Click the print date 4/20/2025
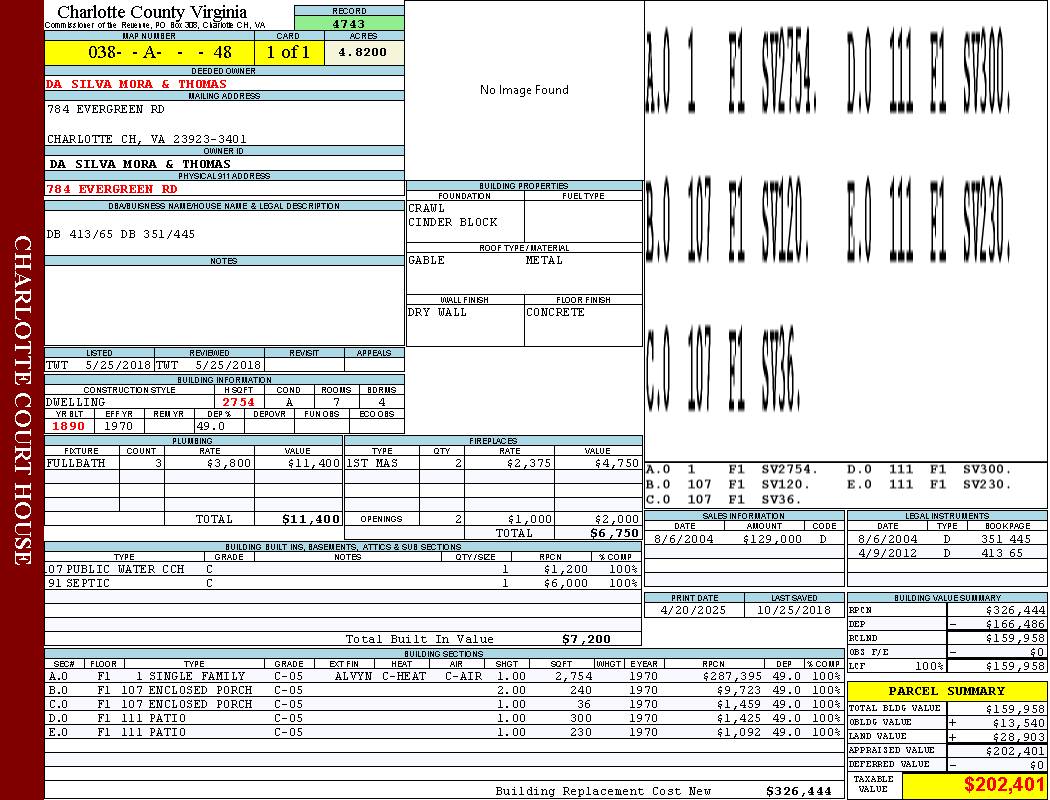 tap(693, 611)
